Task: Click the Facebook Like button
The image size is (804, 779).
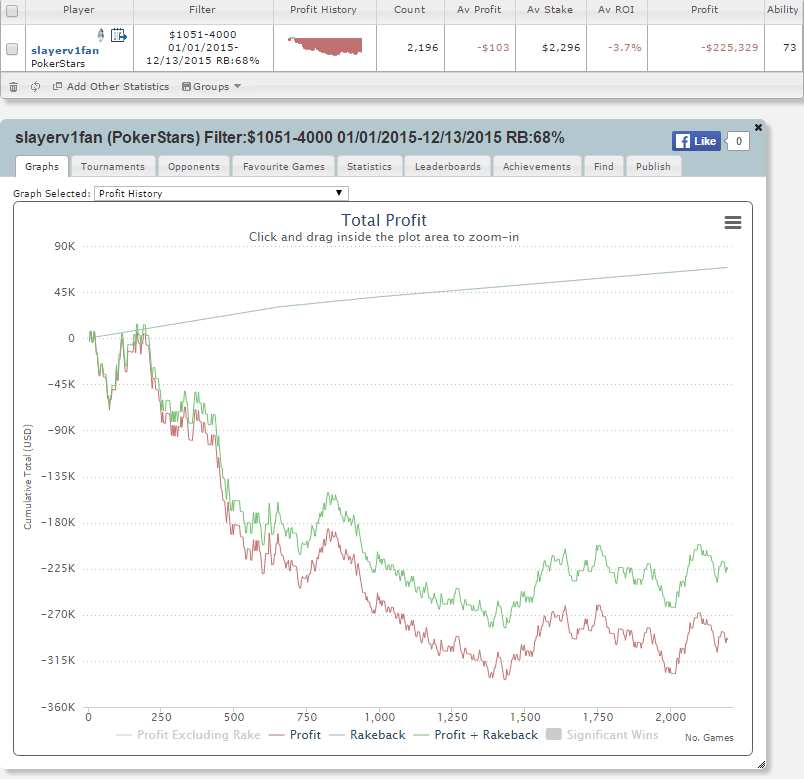Action: [696, 141]
